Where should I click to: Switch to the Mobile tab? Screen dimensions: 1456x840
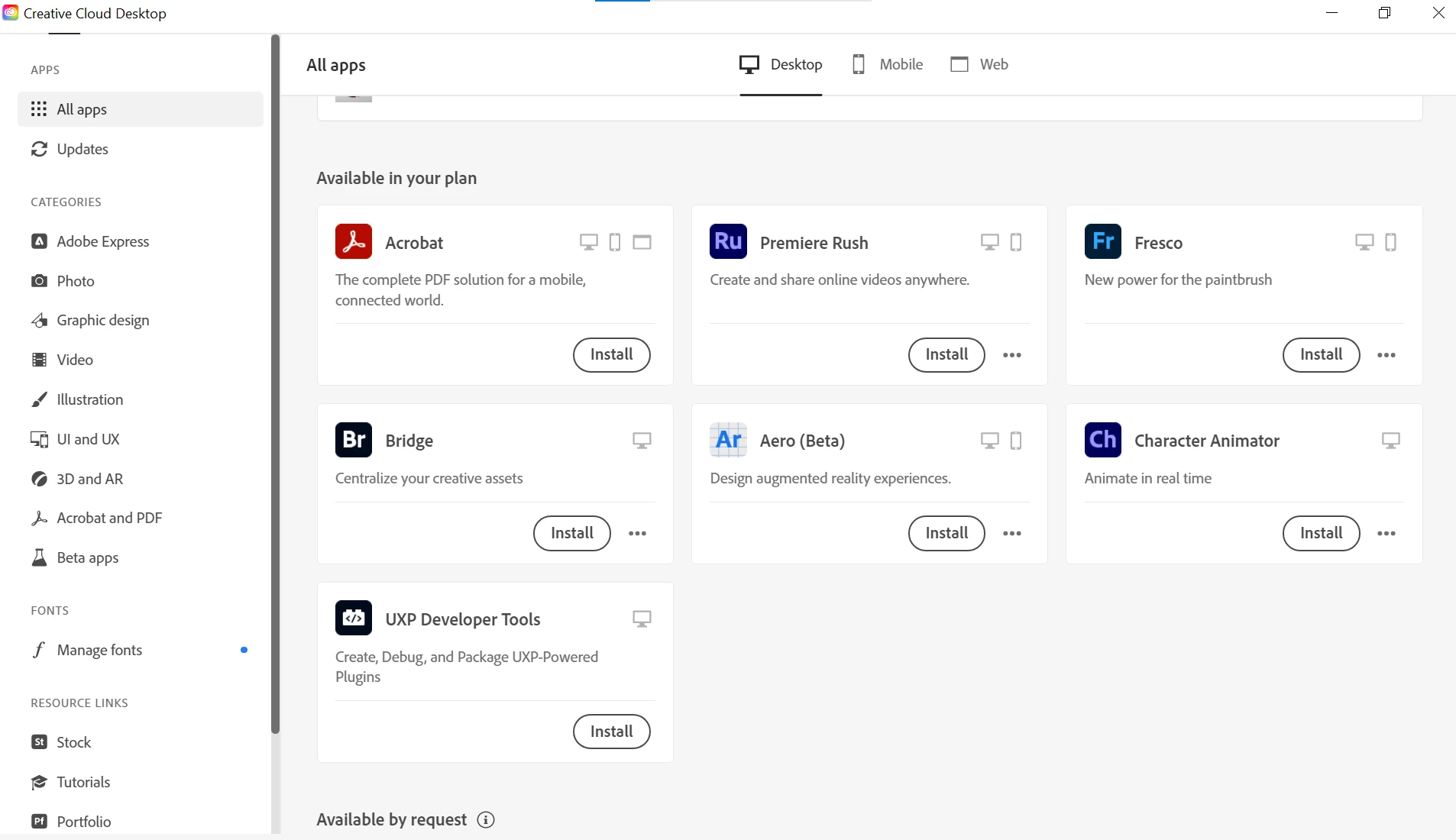point(888,65)
